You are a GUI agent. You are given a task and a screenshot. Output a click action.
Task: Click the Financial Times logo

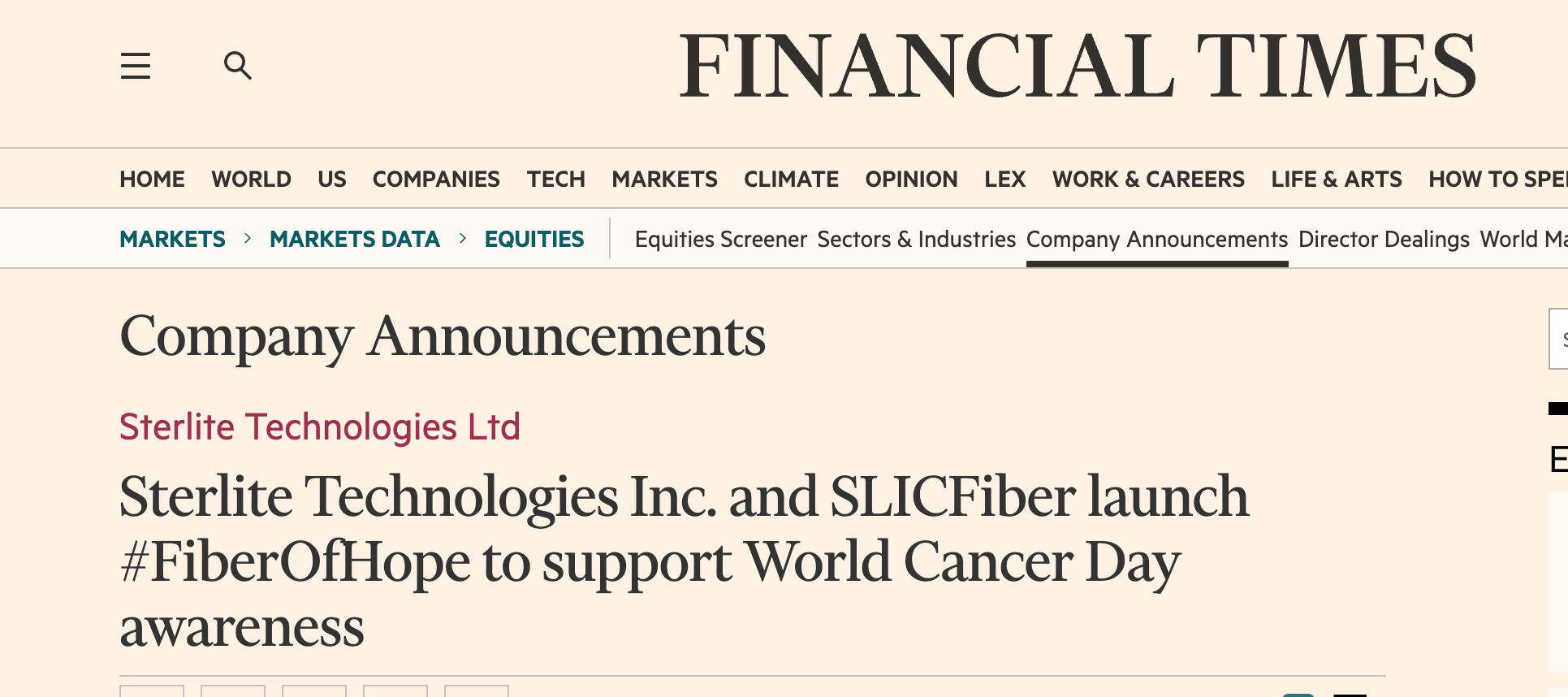point(1077,66)
